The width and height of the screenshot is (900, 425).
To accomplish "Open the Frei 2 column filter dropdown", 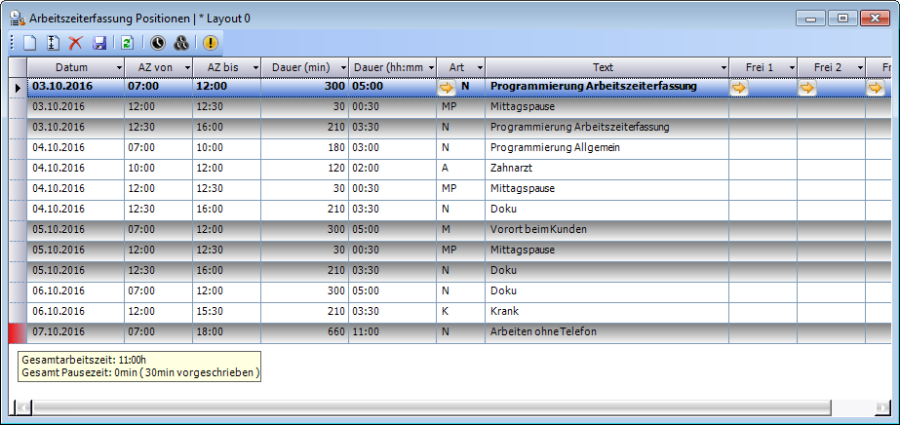I will pos(858,67).
